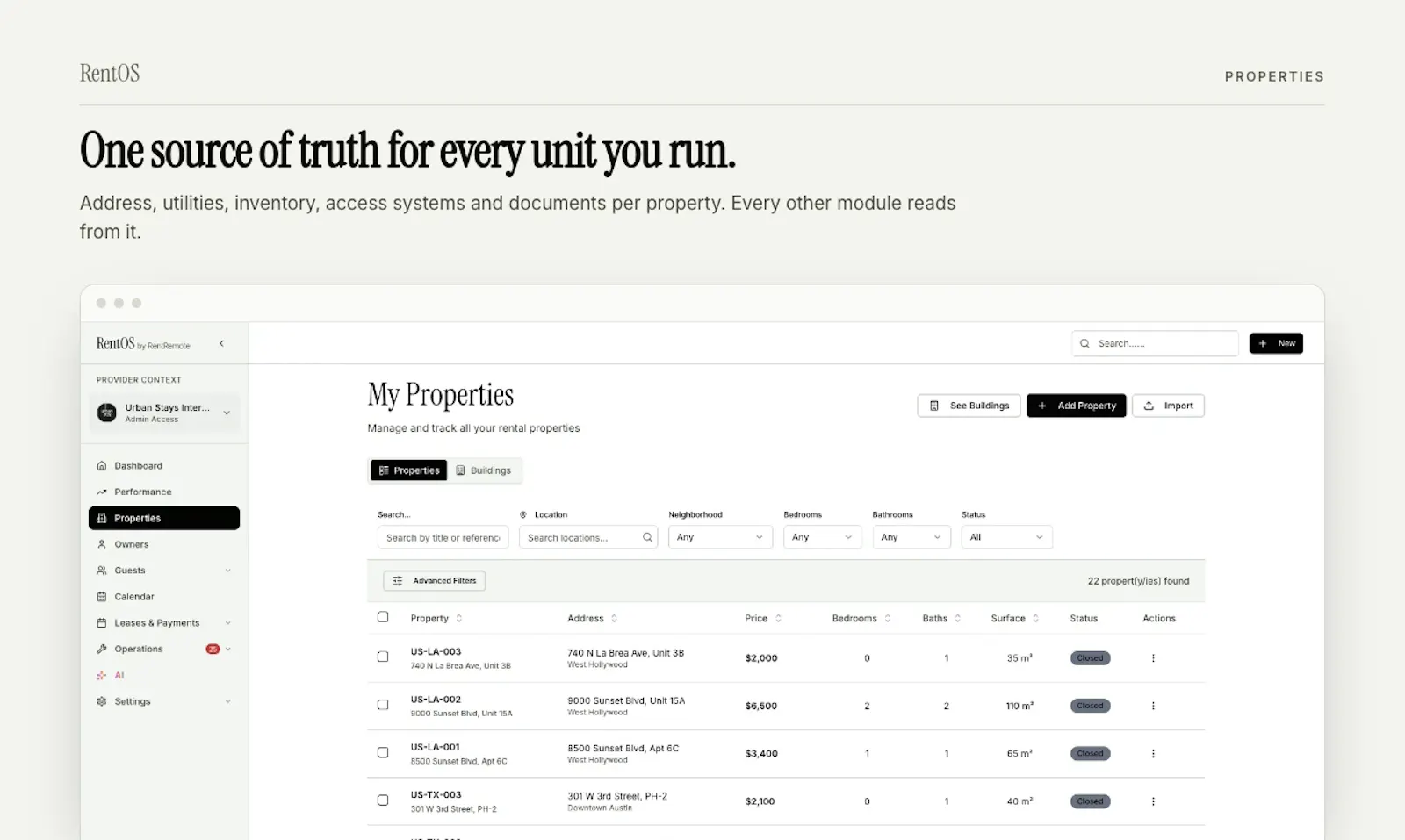The width and height of the screenshot is (1405, 840).
Task: Click the Urban Stays provider avatar
Action: [107, 413]
